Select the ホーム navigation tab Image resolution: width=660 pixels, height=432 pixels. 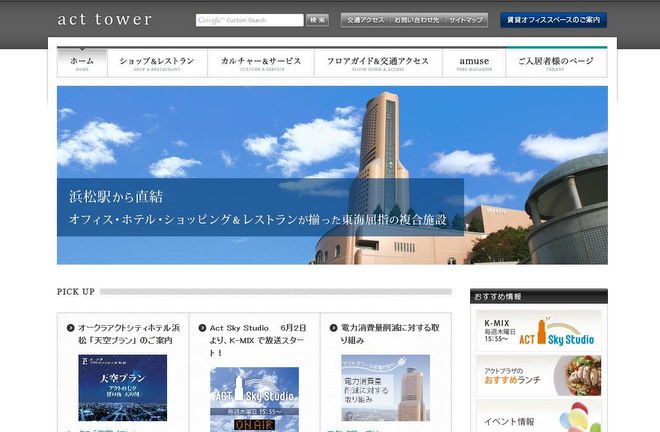click(x=82, y=63)
